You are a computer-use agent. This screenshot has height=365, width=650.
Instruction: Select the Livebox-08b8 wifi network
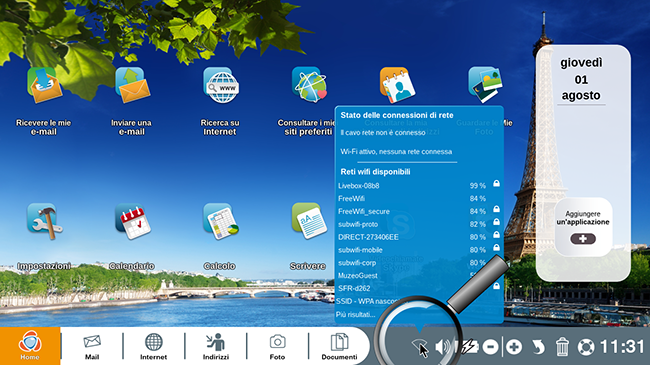pyautogui.click(x=419, y=185)
